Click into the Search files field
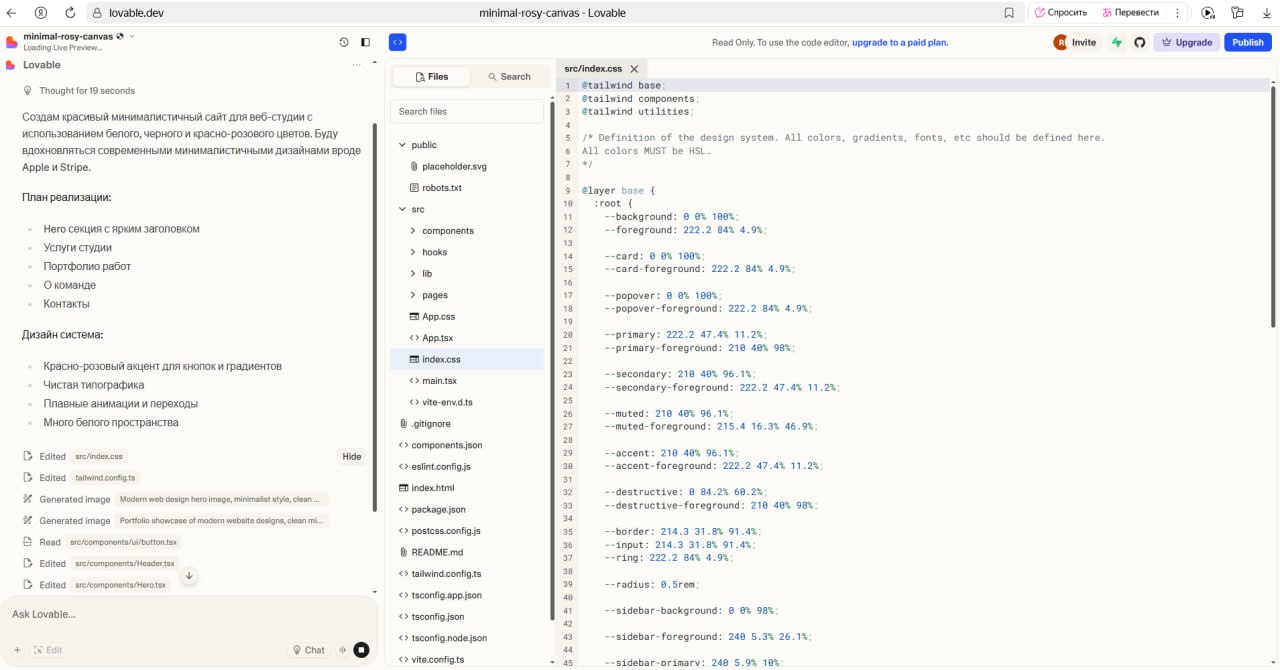 pyautogui.click(x=467, y=111)
